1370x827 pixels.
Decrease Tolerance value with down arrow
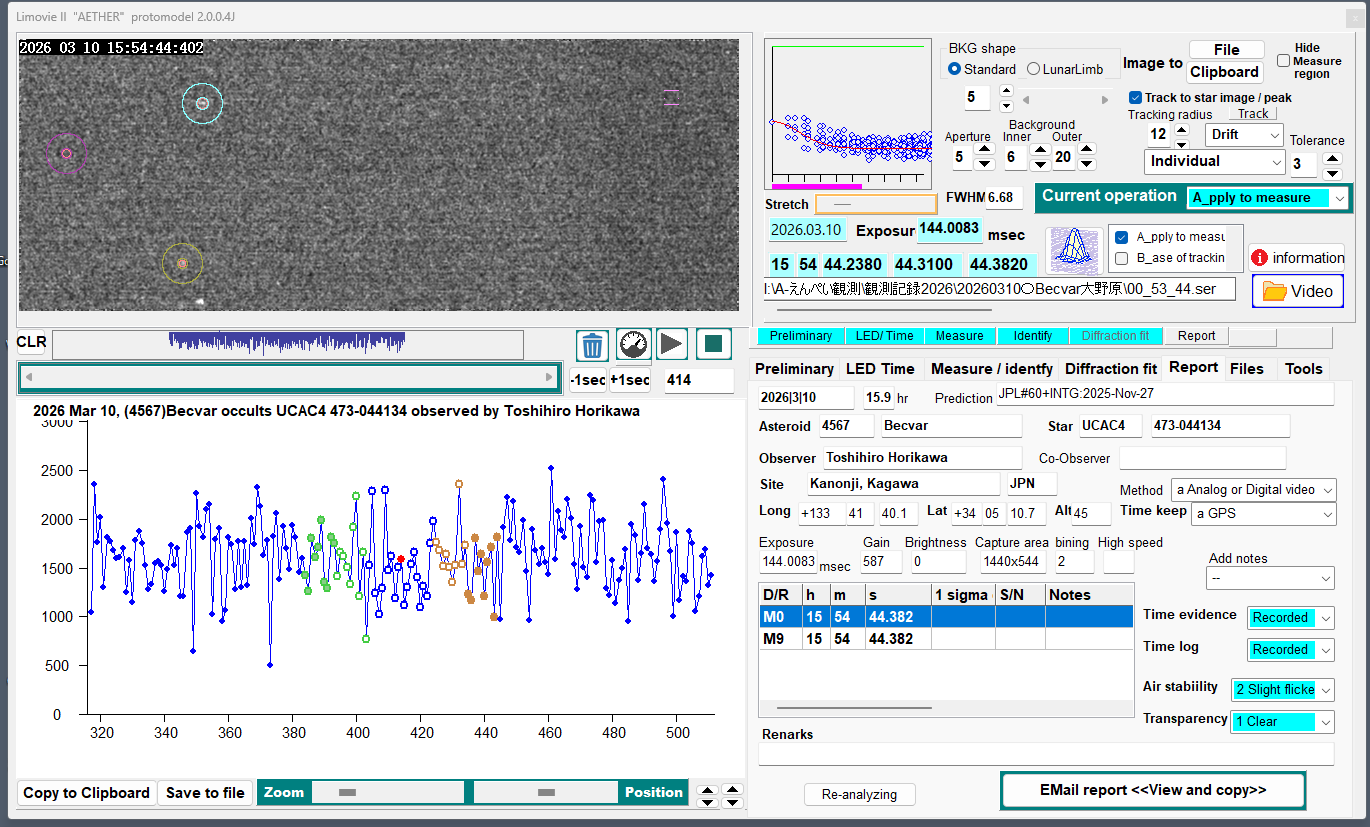[x=1331, y=173]
